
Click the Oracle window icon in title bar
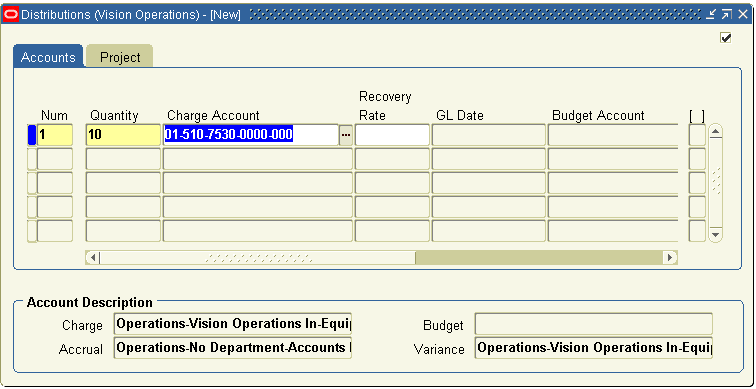11,14
